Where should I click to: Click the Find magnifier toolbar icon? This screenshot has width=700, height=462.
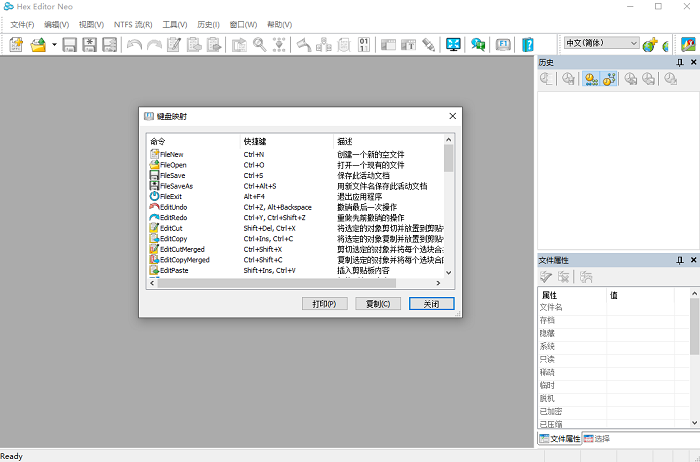[x=259, y=44]
